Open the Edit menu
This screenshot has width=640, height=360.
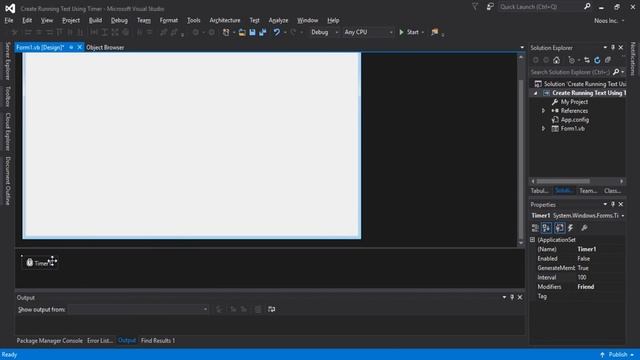(27, 20)
